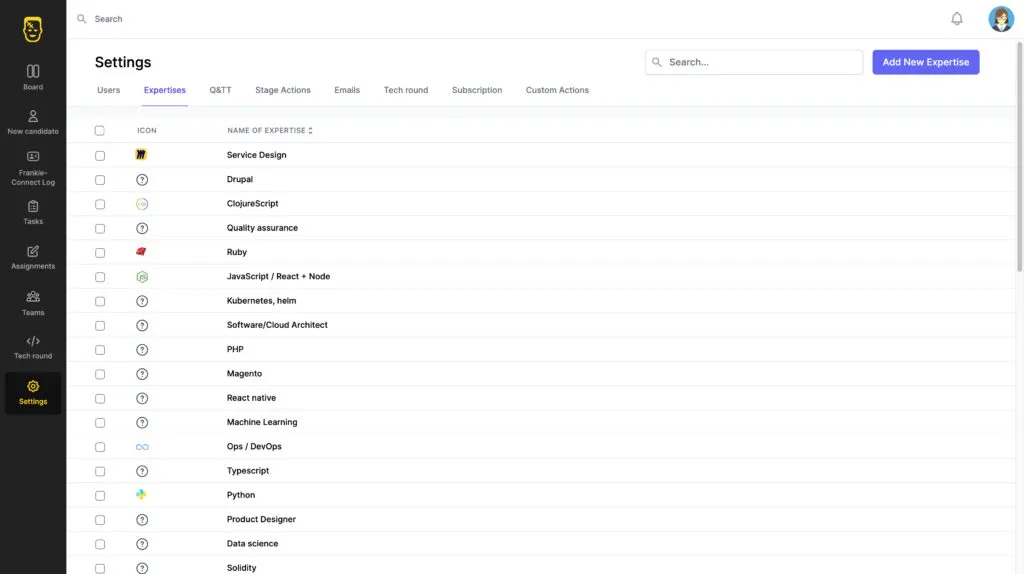Open the Stage Actions tab
The image size is (1024, 574).
click(x=283, y=90)
